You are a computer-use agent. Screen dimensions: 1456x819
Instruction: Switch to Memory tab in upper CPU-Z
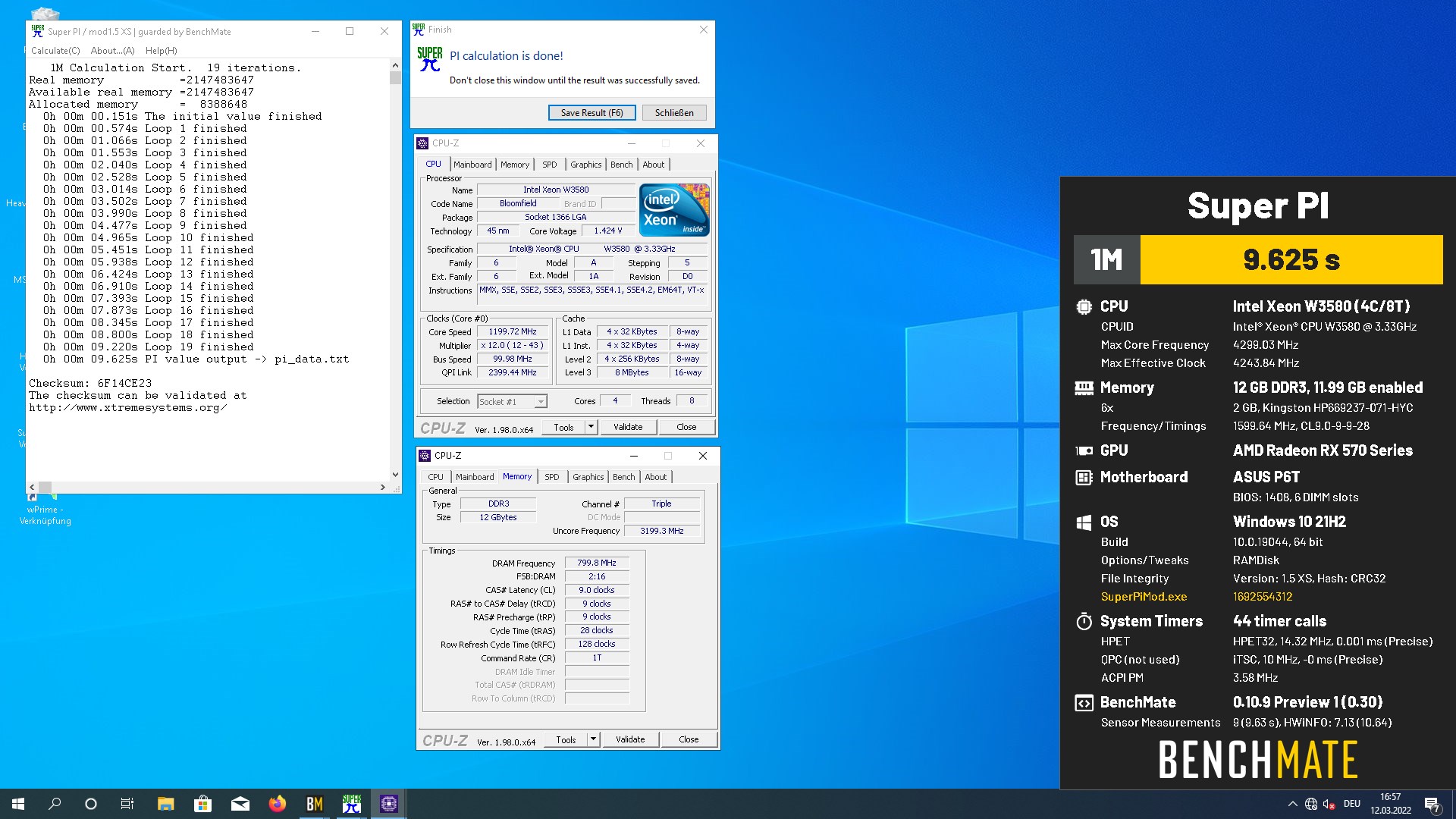[515, 165]
